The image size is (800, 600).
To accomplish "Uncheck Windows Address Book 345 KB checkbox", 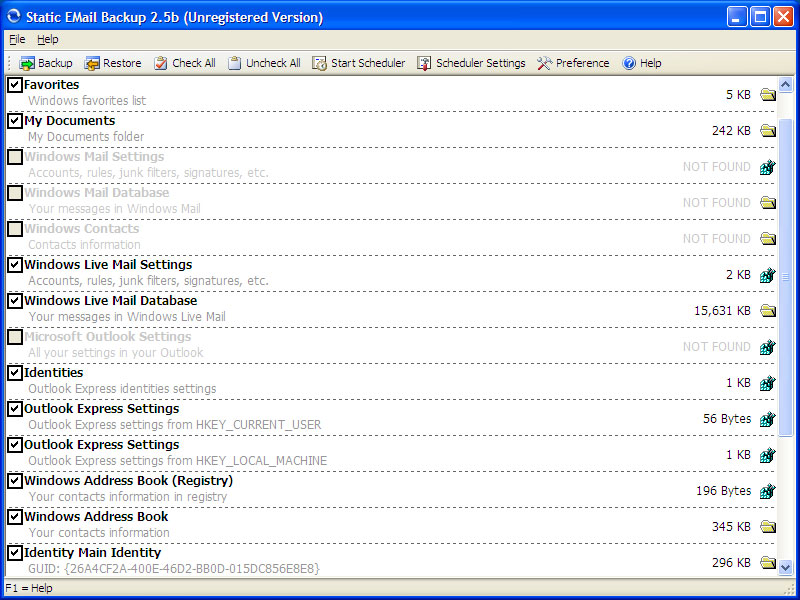I will click(15, 516).
